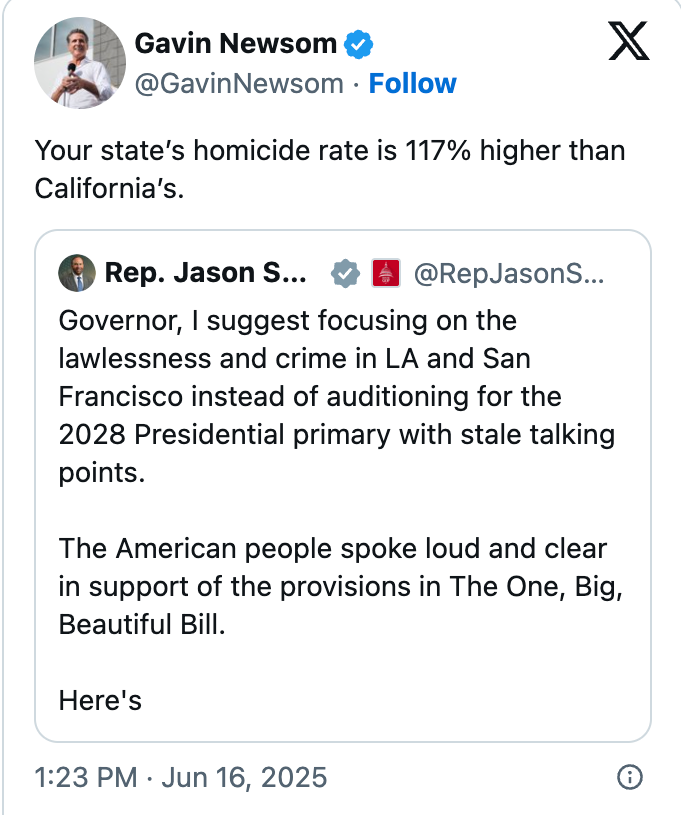
Task: Open the quoted Rep. Jason tweet card
Action: click(x=340, y=480)
